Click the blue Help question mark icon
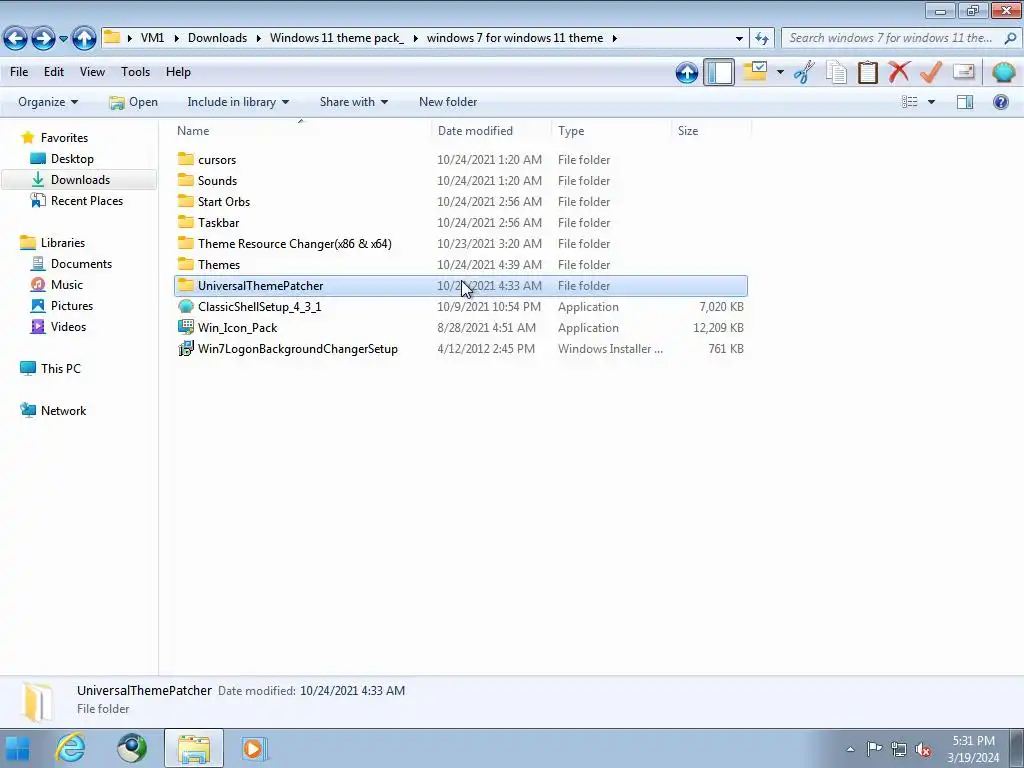Screen dimensions: 1024x768 tap(1000, 102)
